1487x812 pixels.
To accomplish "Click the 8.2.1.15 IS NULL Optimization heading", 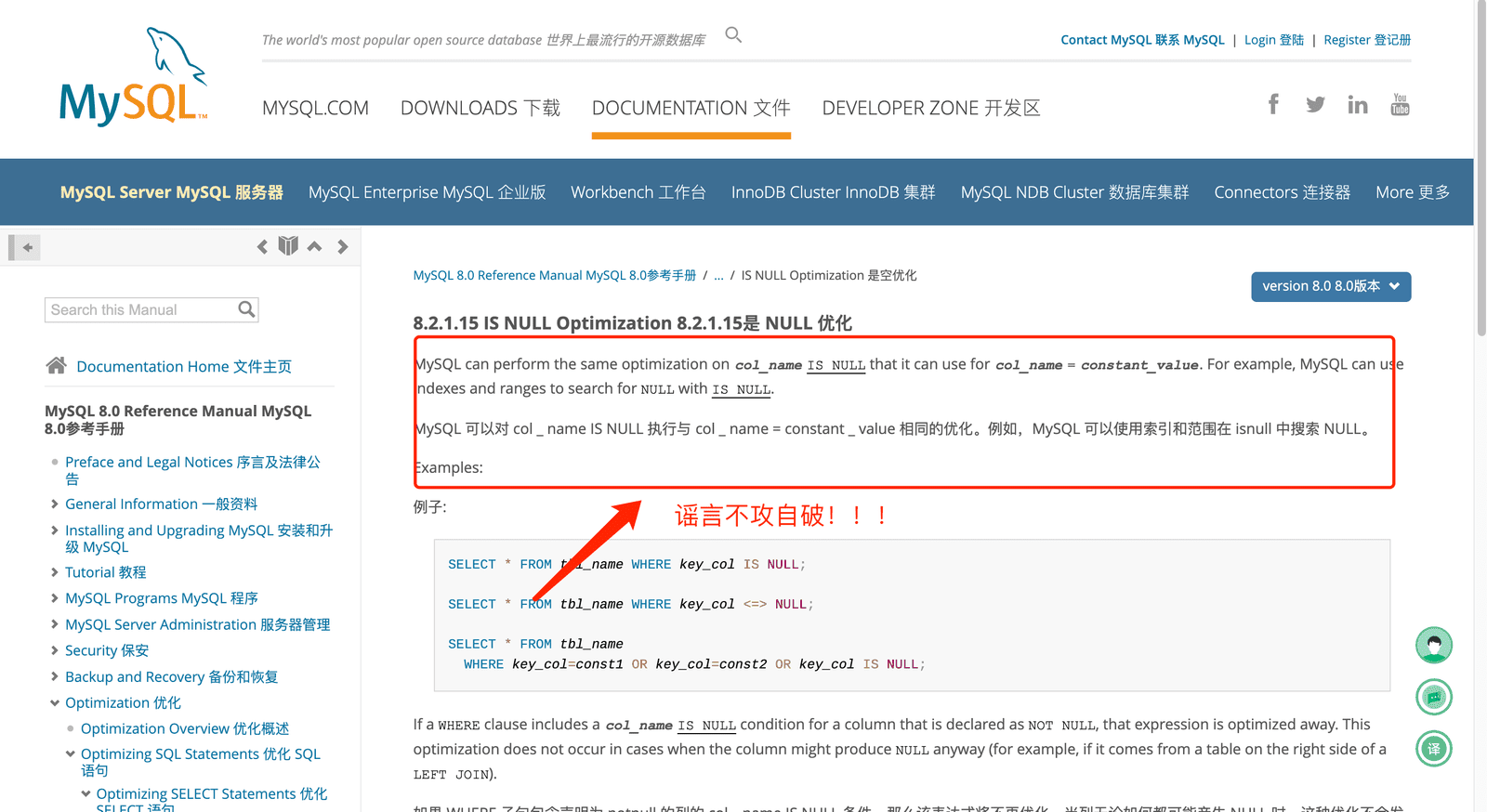I will [633, 323].
